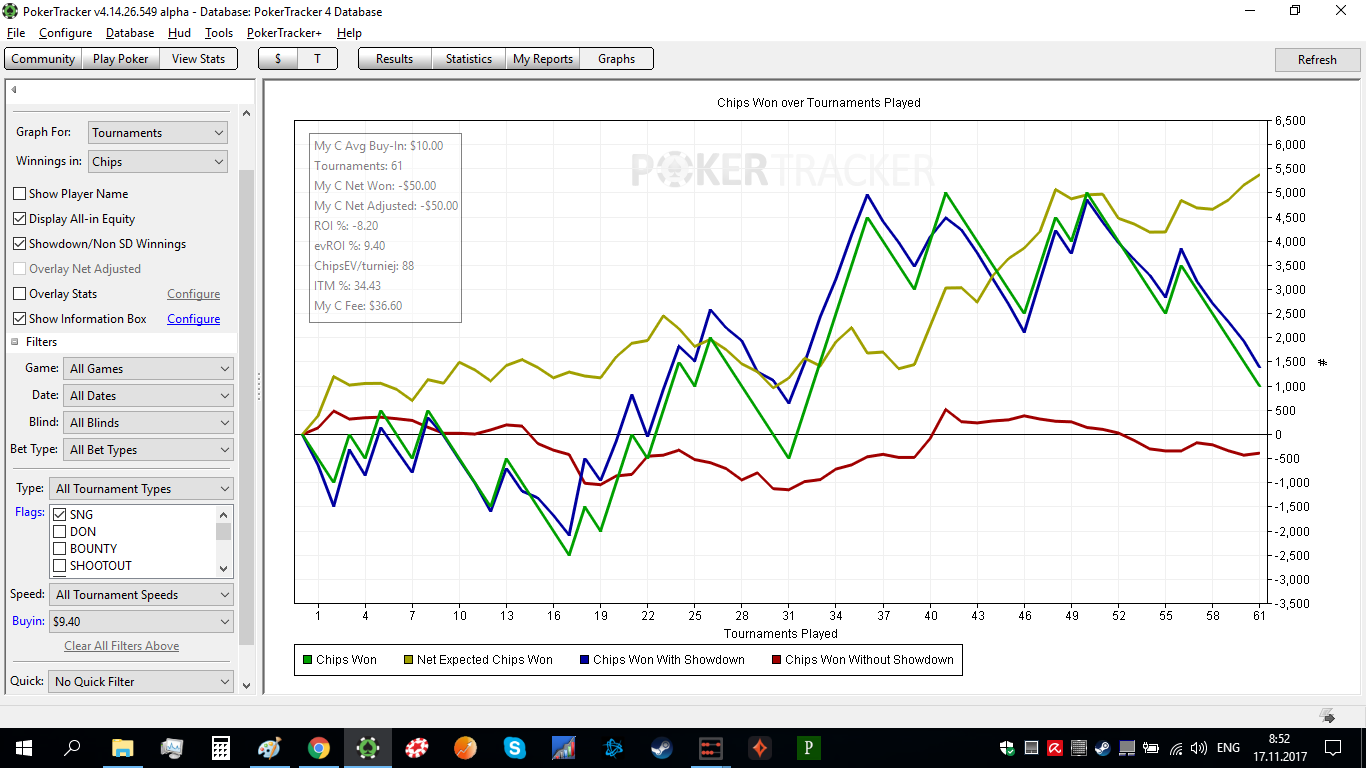Open the tournament Speed dropdown
The image size is (1366, 768).
tap(141, 595)
